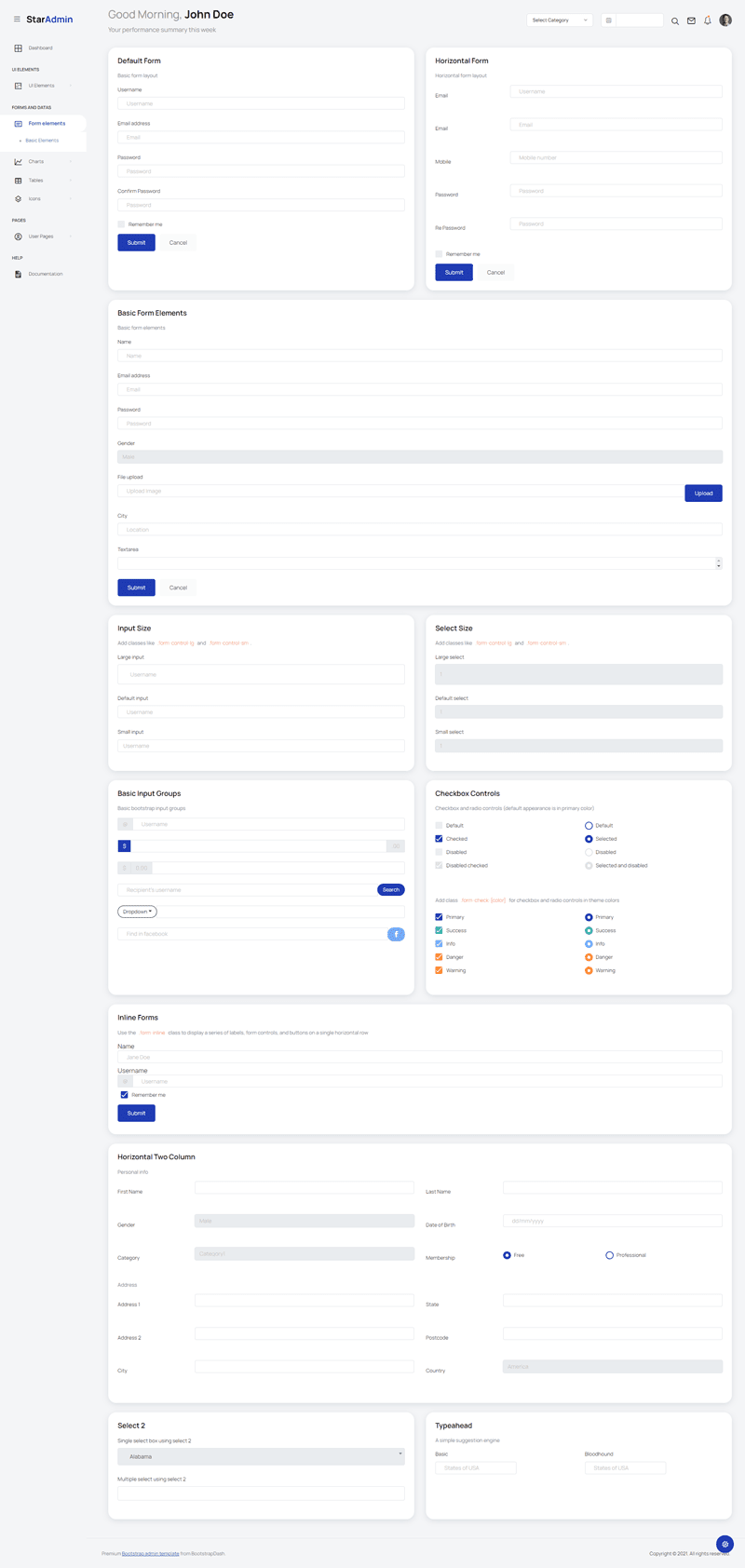745x1568 pixels.
Task: Select the Default radio button
Action: coord(589,826)
